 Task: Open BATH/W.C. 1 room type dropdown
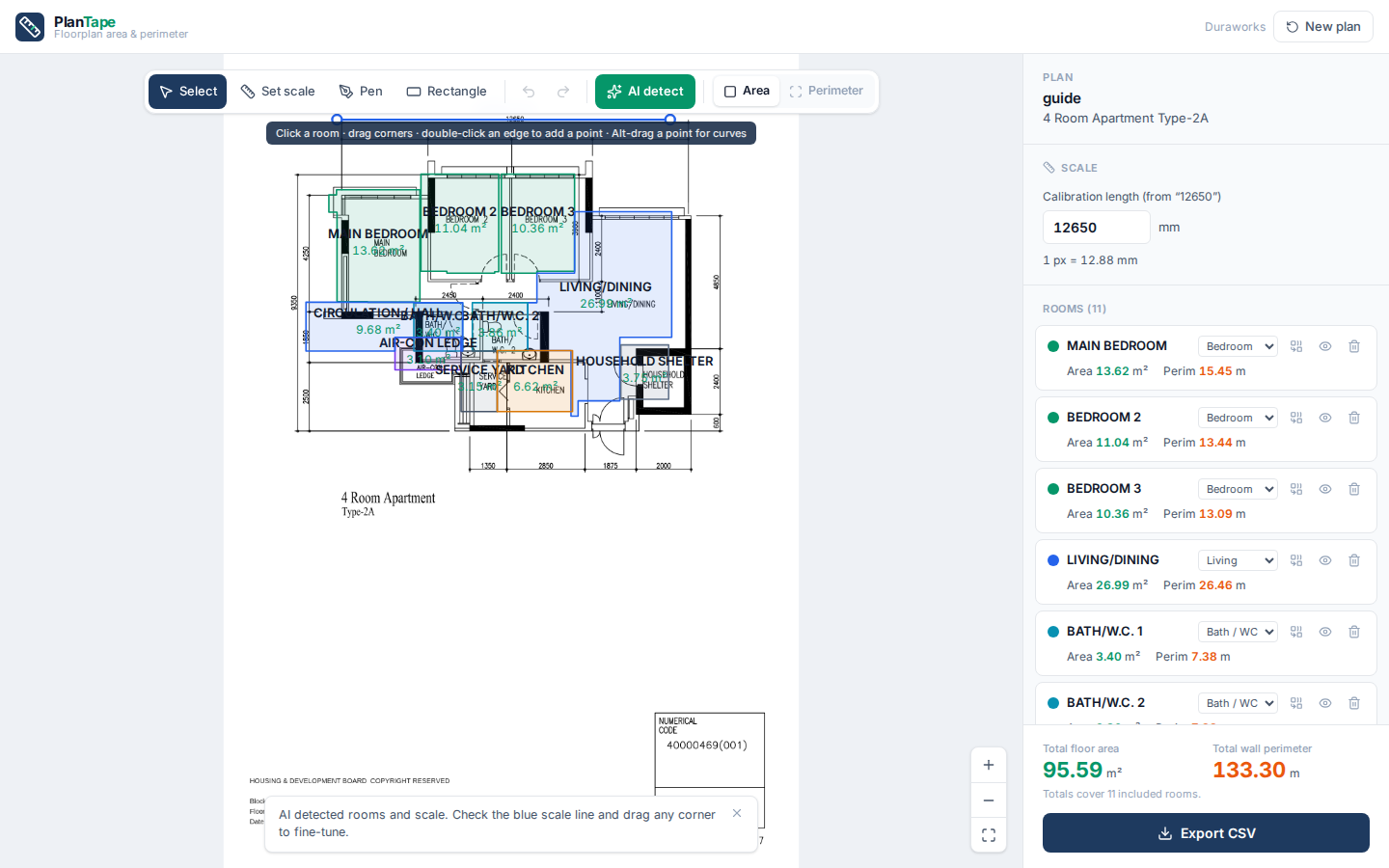coord(1238,632)
